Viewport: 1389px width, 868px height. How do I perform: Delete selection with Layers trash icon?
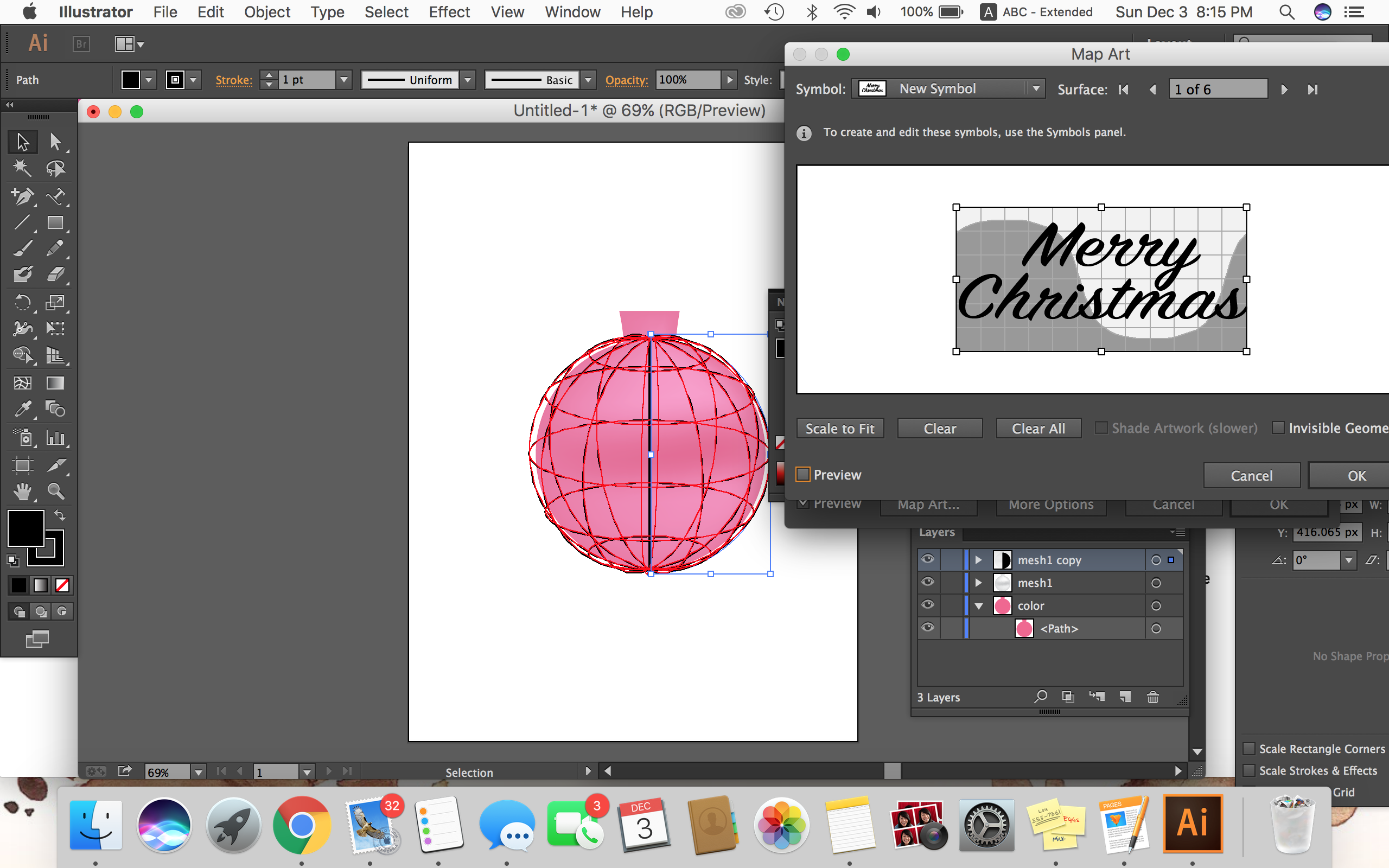[x=1152, y=697]
